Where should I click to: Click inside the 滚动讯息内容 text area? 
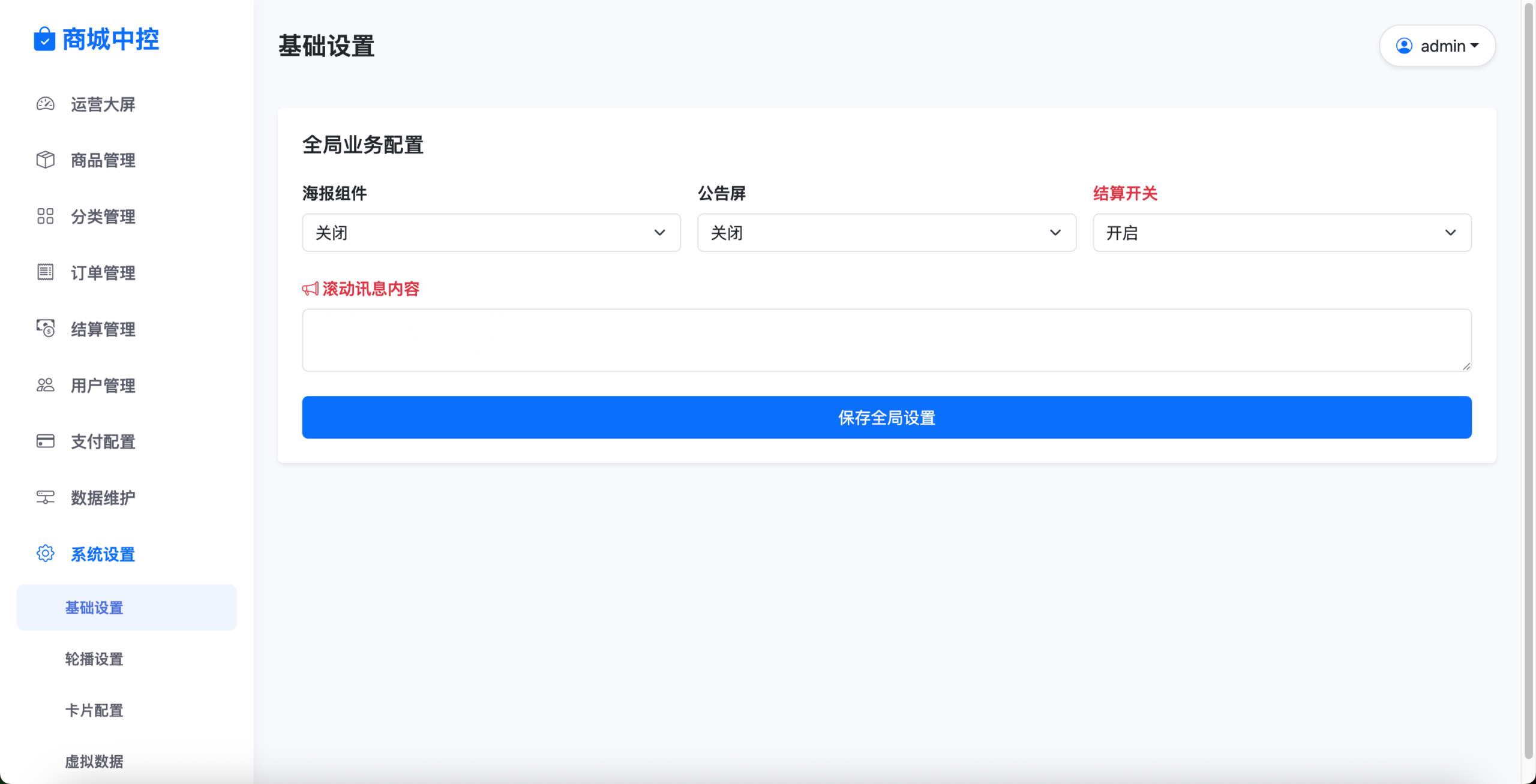click(x=886, y=340)
